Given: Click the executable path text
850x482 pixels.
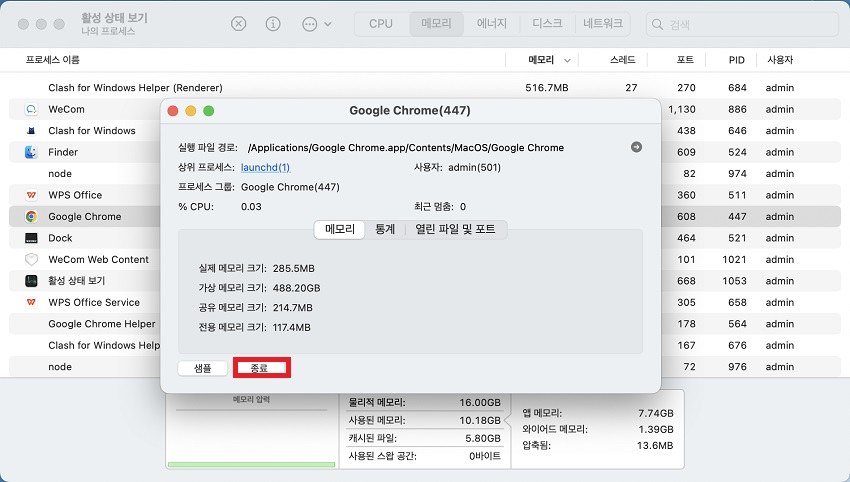Looking at the screenshot, I should click(x=406, y=147).
